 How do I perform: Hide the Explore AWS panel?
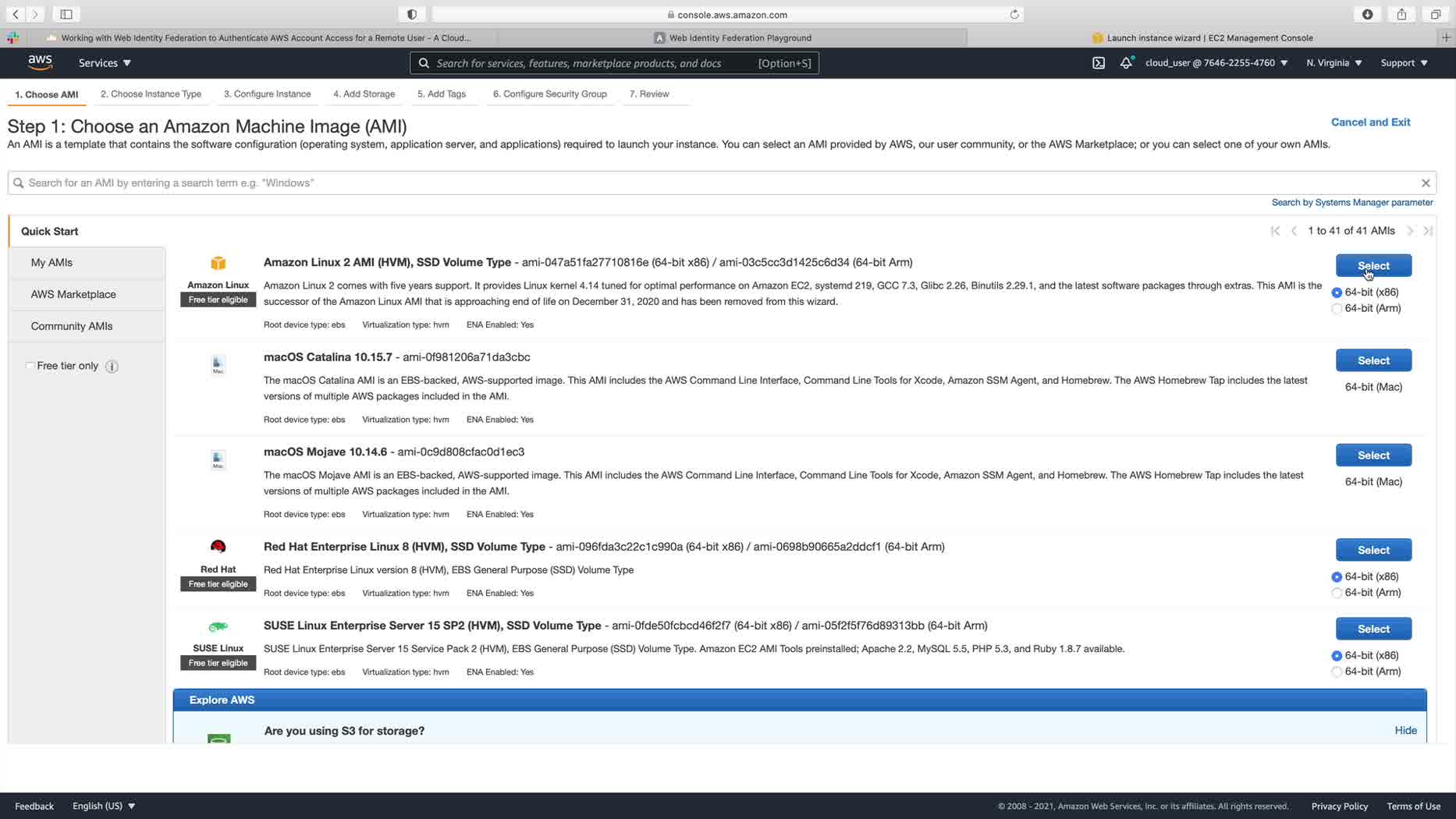click(x=1405, y=730)
